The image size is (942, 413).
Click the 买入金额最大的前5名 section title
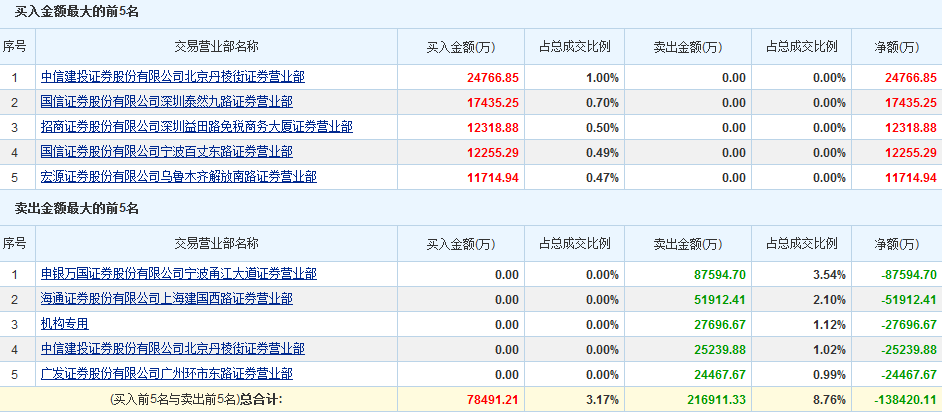point(76,12)
